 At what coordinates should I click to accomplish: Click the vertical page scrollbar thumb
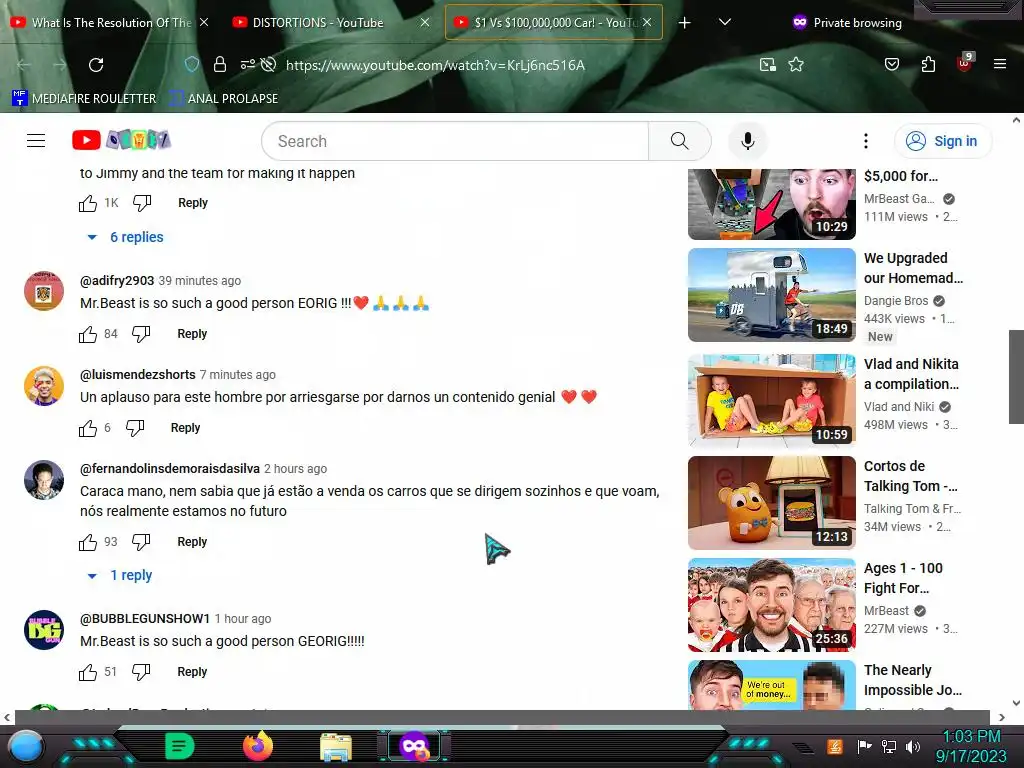(x=1016, y=377)
